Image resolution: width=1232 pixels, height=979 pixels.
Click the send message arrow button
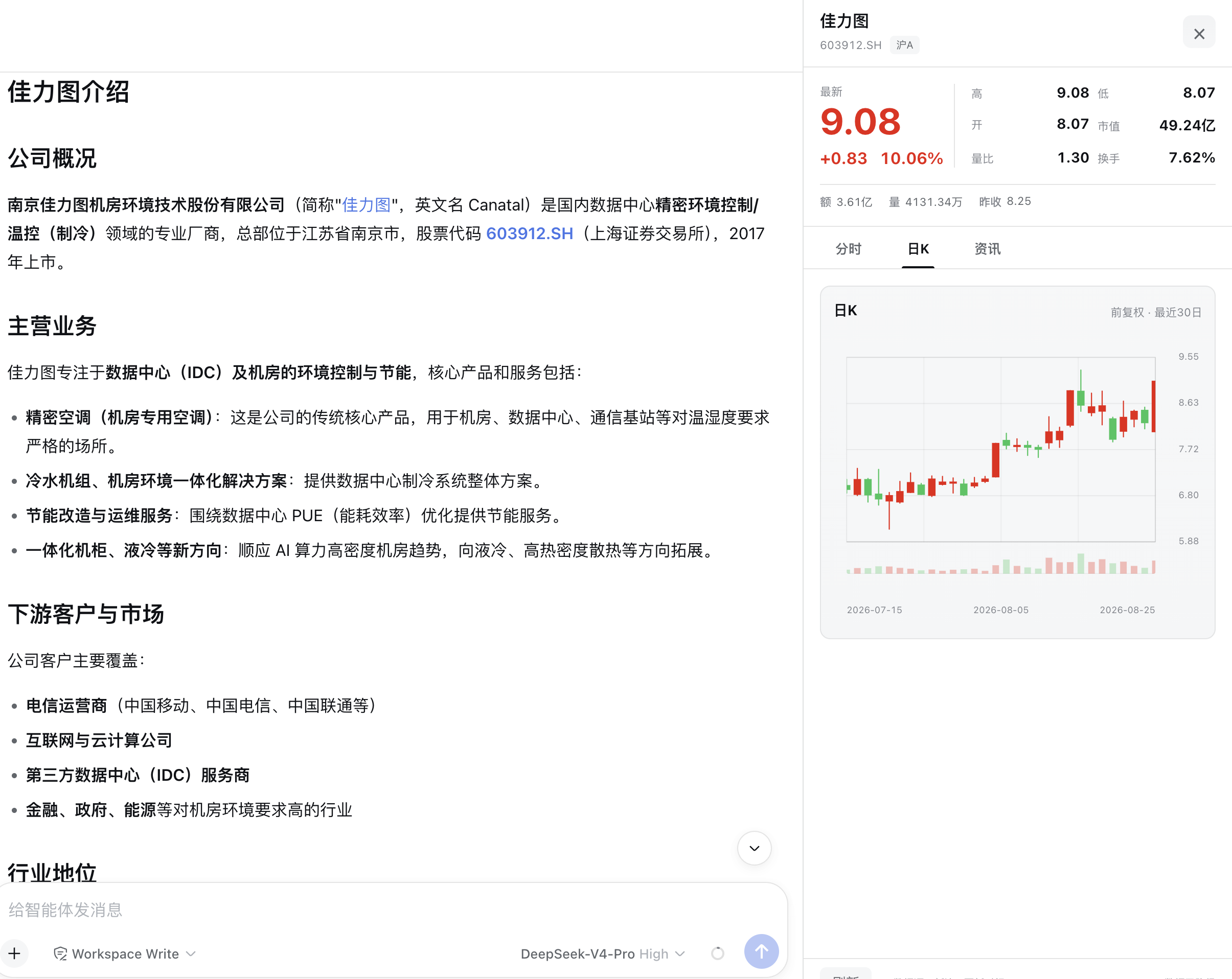(761, 951)
